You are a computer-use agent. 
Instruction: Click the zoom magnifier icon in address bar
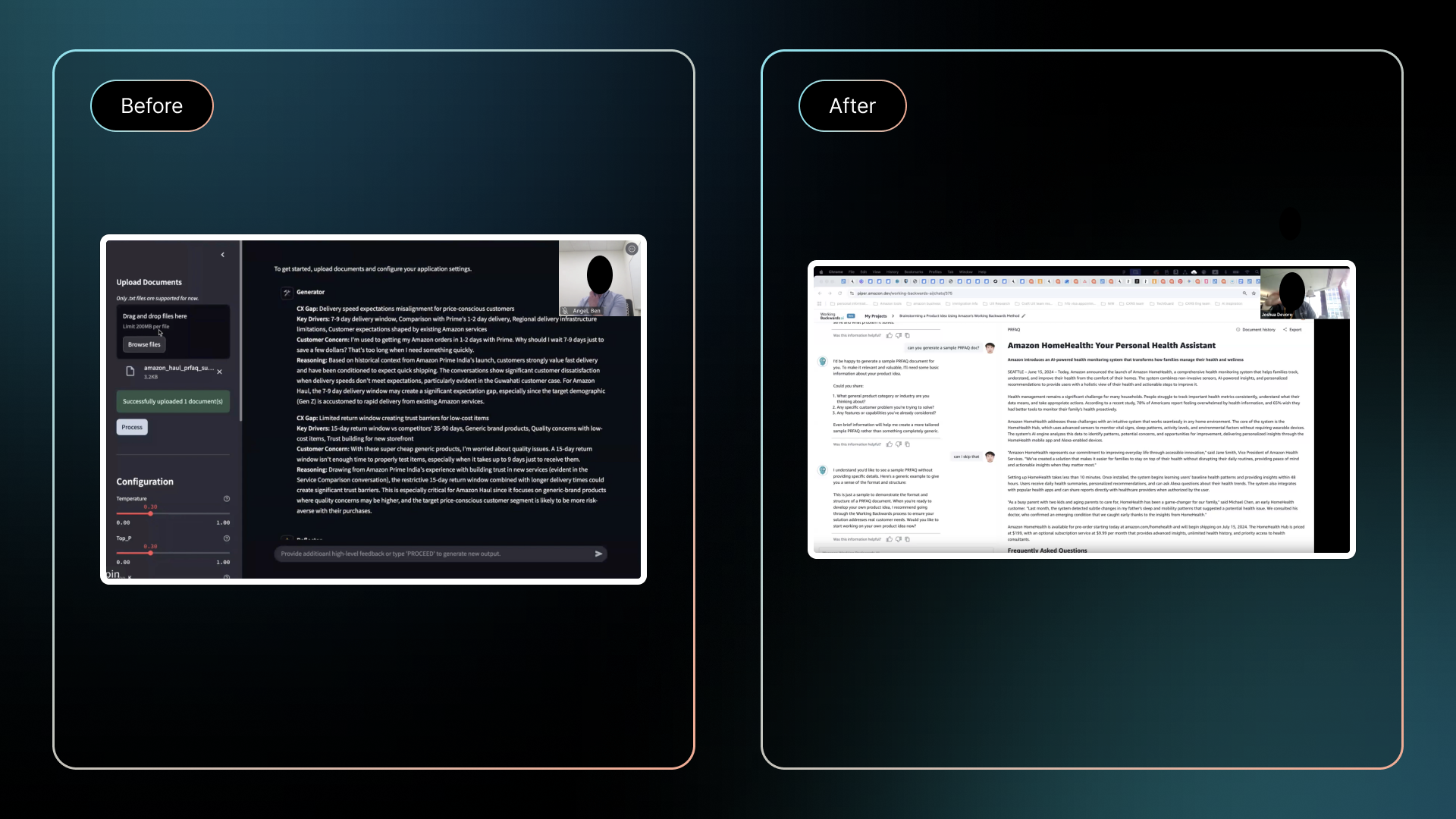pyautogui.click(x=1244, y=293)
